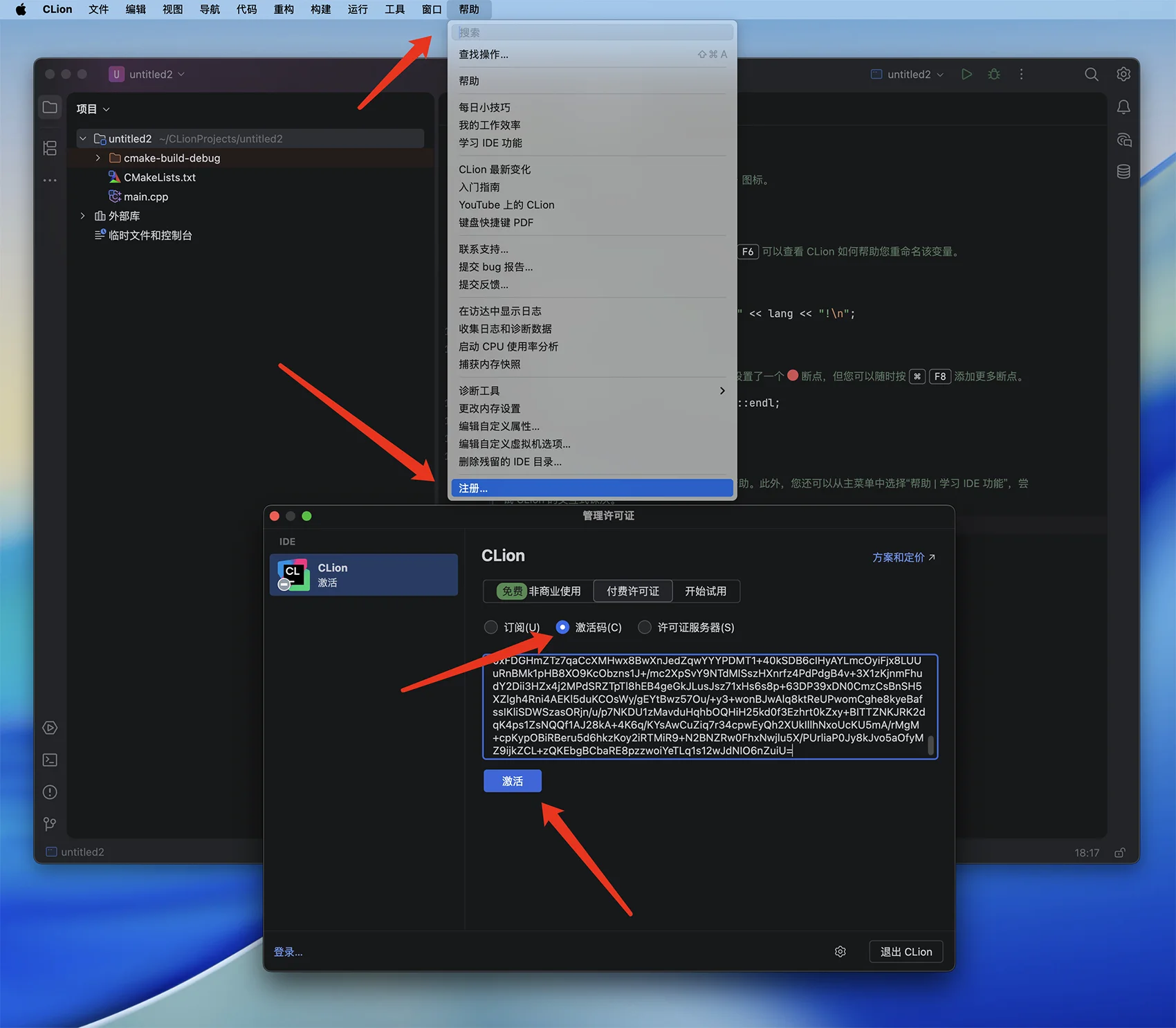Select the 激活码(C) radio option
The height and width of the screenshot is (1028, 1176).
click(x=562, y=627)
